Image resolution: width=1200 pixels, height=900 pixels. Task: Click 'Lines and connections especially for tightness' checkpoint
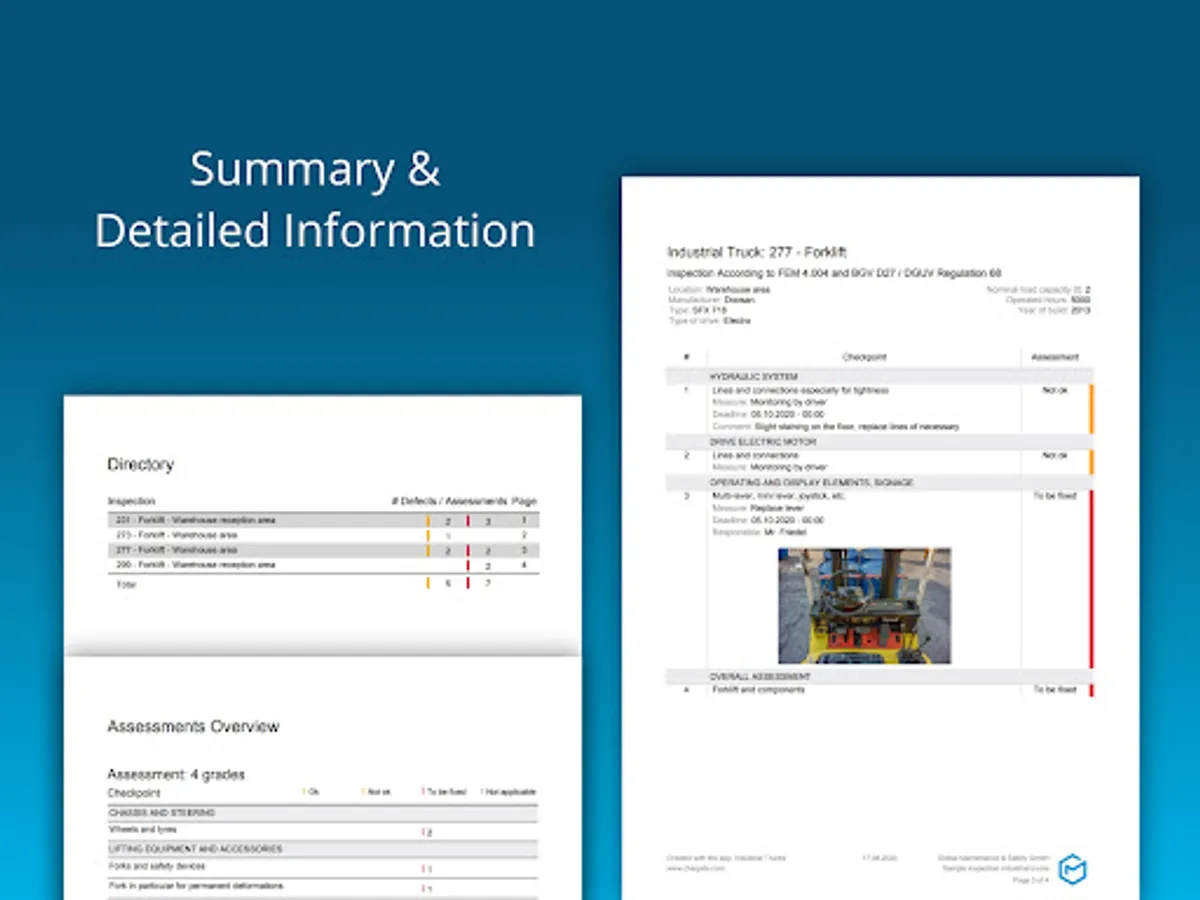(800, 390)
